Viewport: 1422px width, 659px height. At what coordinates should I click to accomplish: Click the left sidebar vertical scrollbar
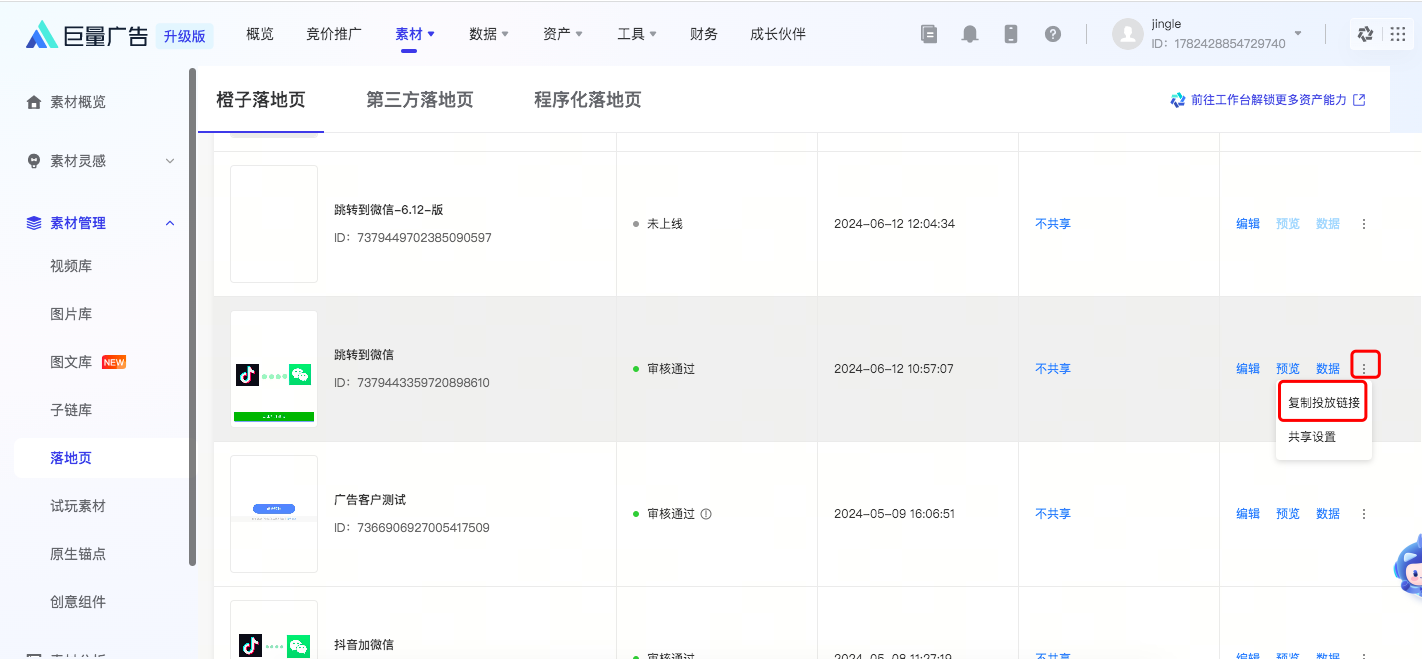(x=192, y=320)
